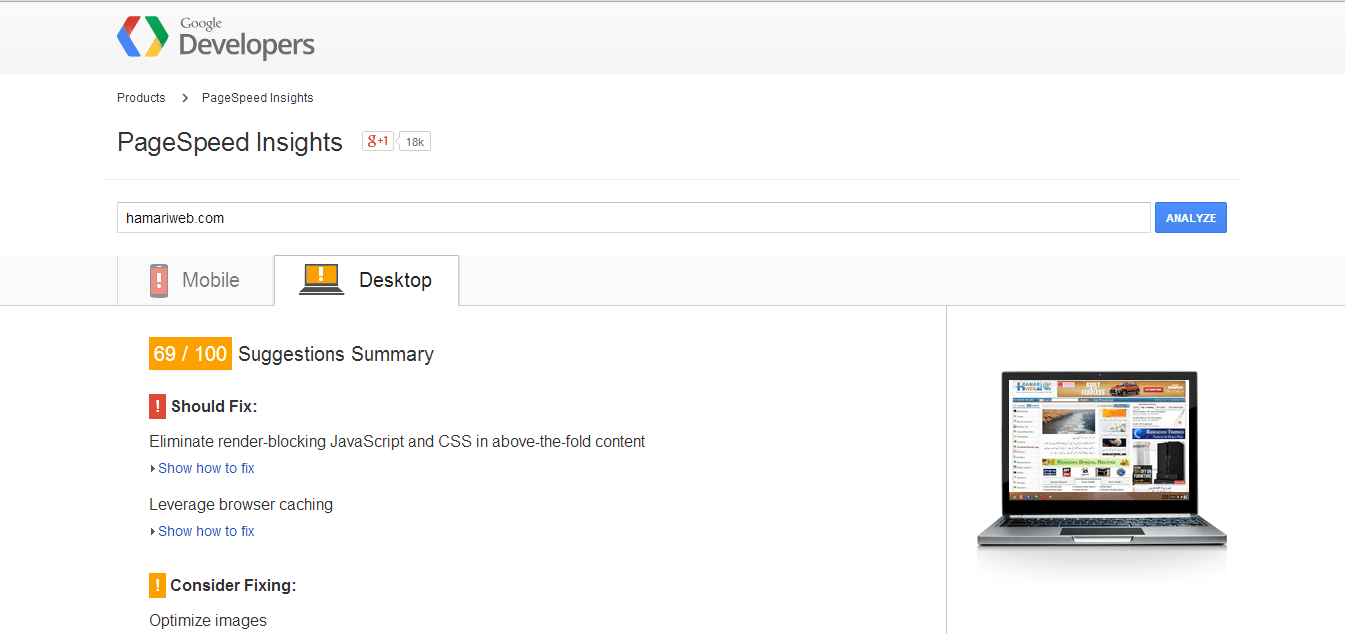1345x634 pixels.
Task: Click the Google Developers logo
Action: (215, 37)
